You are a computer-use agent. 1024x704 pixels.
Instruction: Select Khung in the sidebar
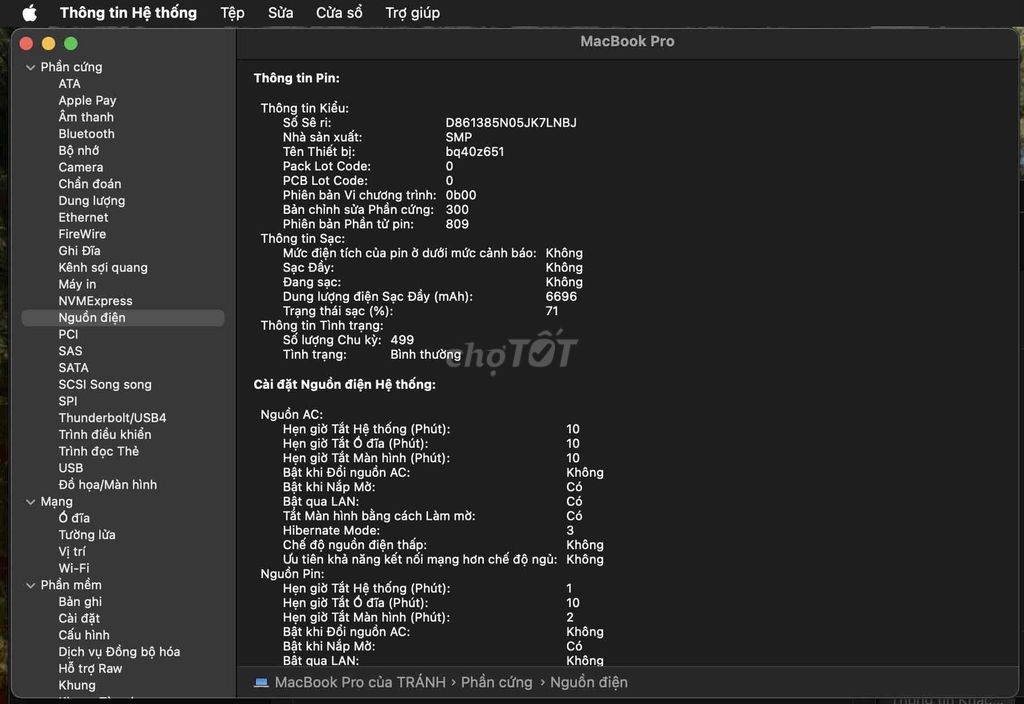tap(76, 685)
